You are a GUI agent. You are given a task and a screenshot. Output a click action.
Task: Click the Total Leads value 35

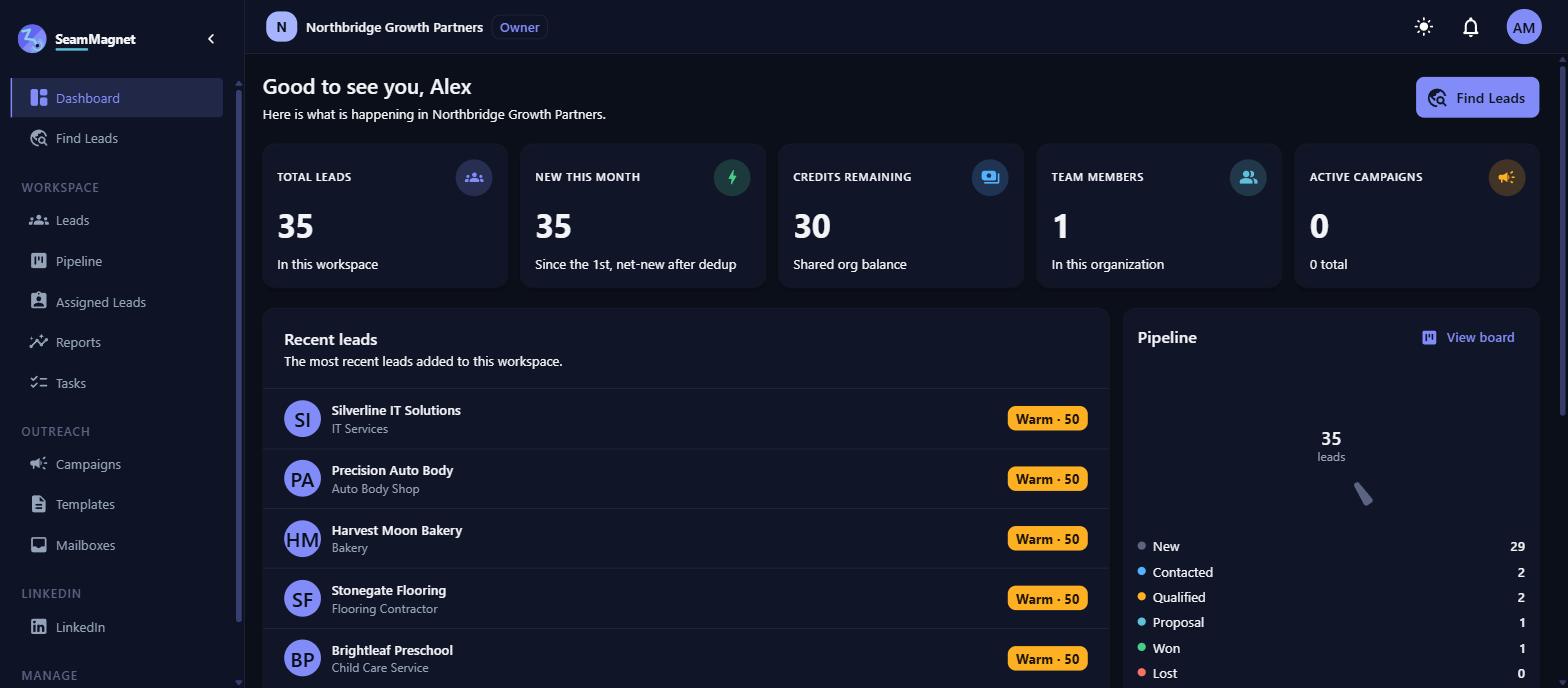295,227
